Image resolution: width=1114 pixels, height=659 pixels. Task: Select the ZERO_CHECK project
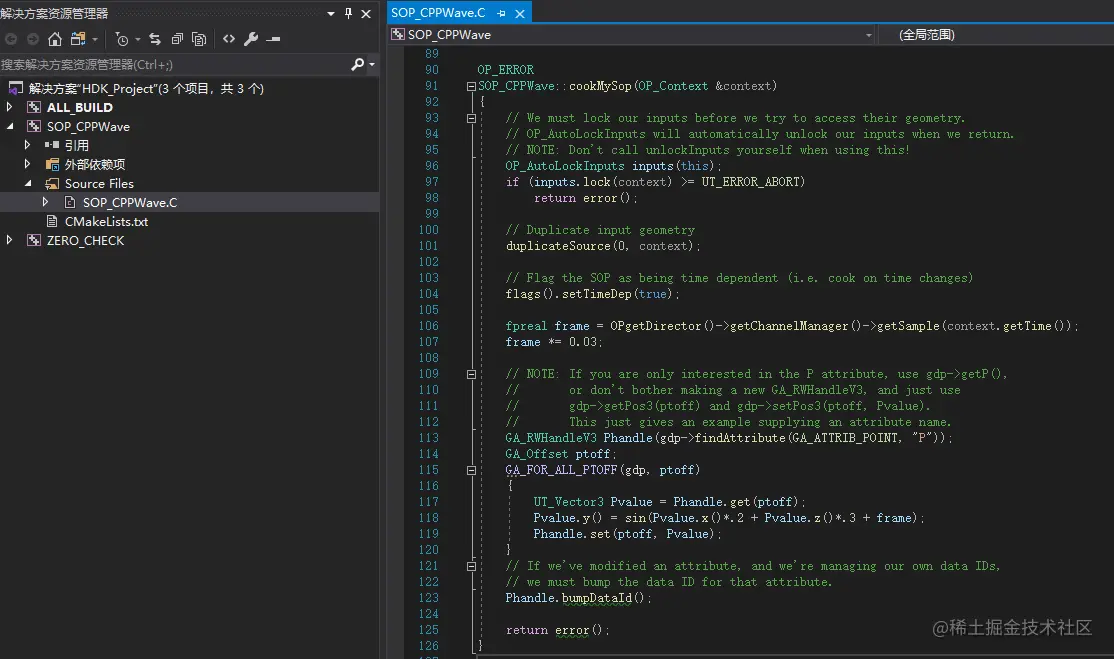[85, 241]
